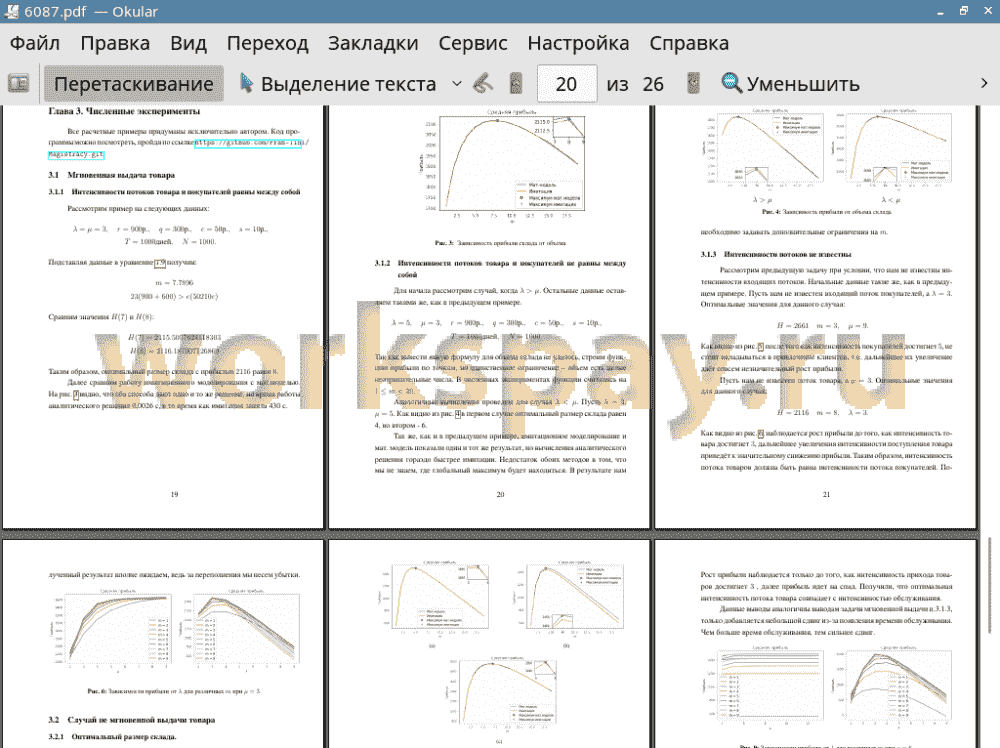Image resolution: width=1000 pixels, height=748 pixels.
Task: Minimize the Okular window
Action: tap(941, 12)
